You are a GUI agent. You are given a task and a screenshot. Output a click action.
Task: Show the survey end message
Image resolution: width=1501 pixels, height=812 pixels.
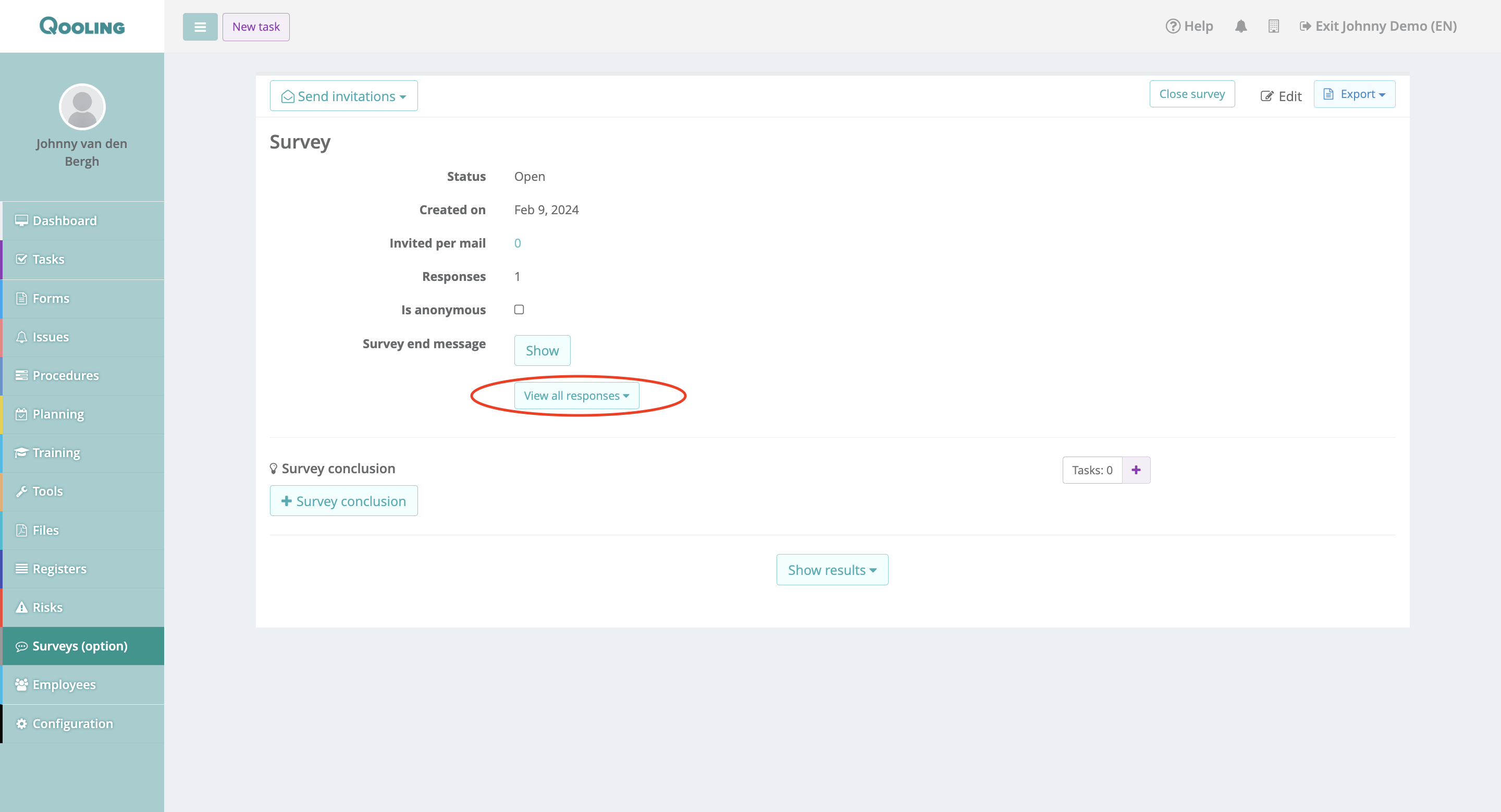point(542,351)
